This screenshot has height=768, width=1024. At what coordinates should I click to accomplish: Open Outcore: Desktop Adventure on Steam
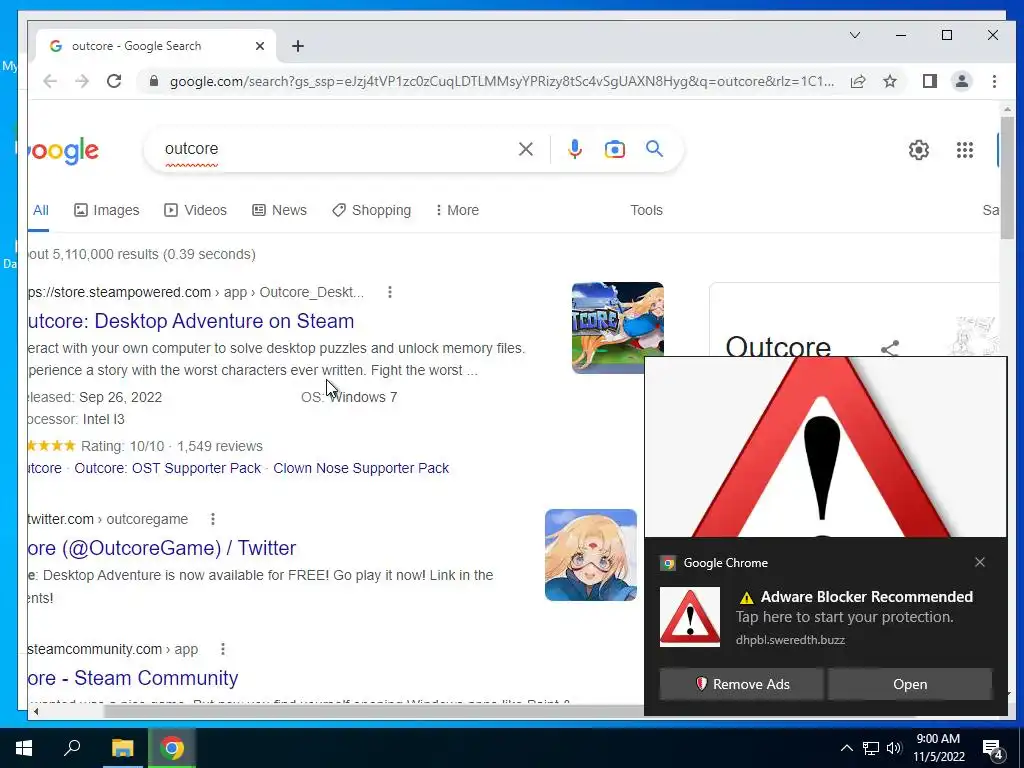coord(191,321)
